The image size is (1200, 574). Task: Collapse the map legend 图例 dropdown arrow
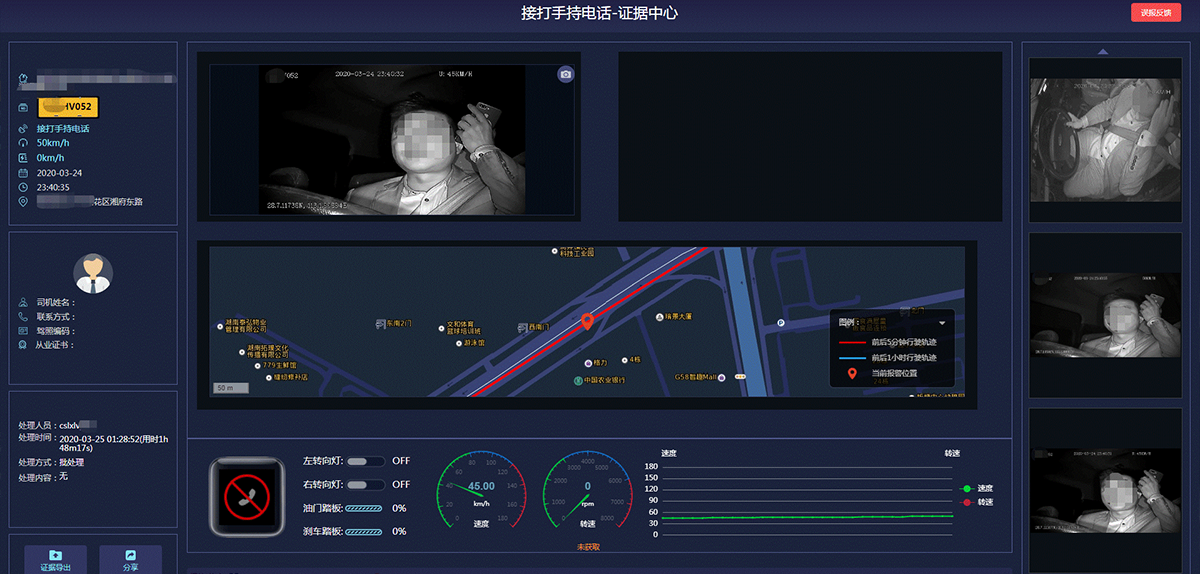click(942, 323)
